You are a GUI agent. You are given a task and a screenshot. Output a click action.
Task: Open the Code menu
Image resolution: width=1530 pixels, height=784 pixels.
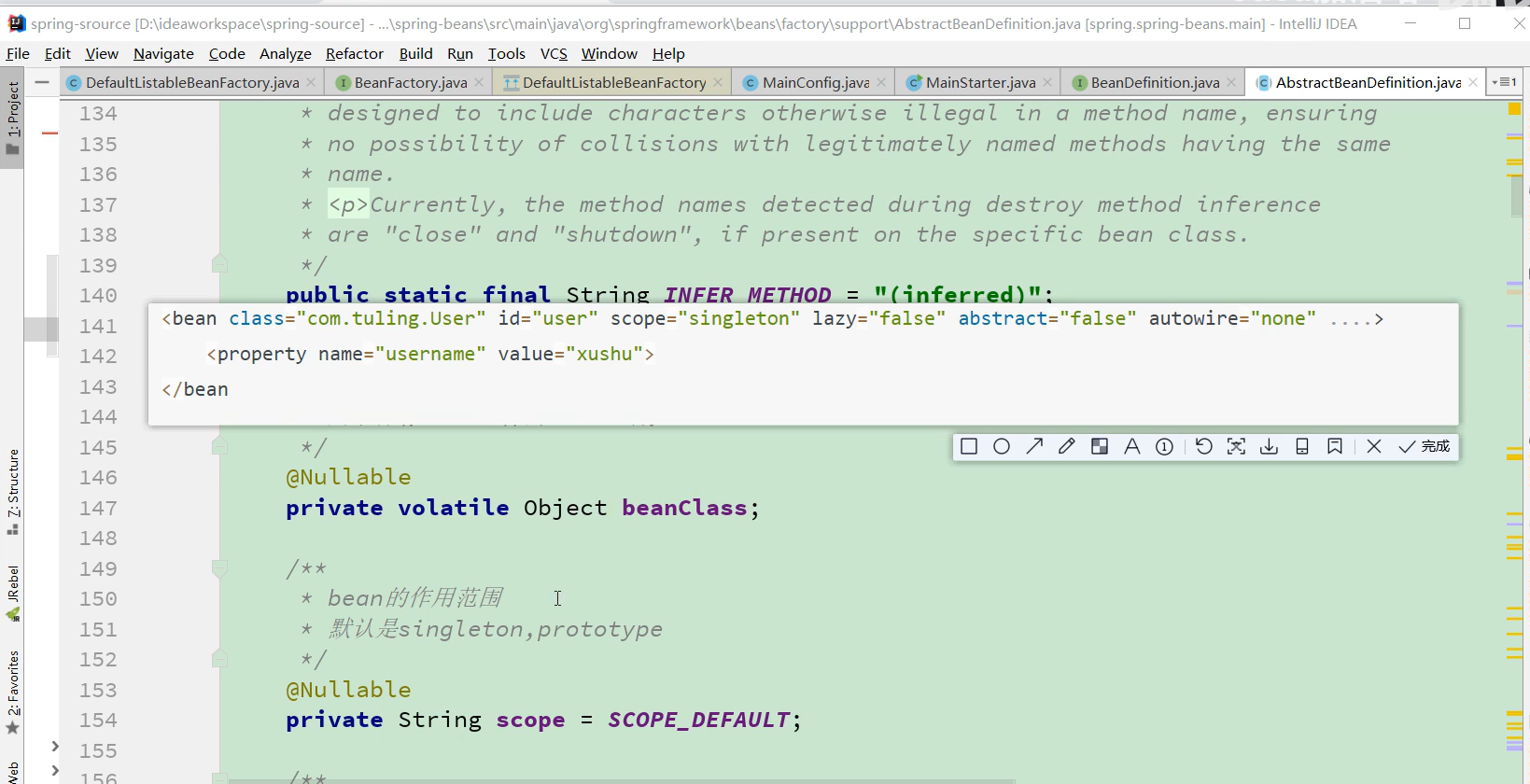227,54
